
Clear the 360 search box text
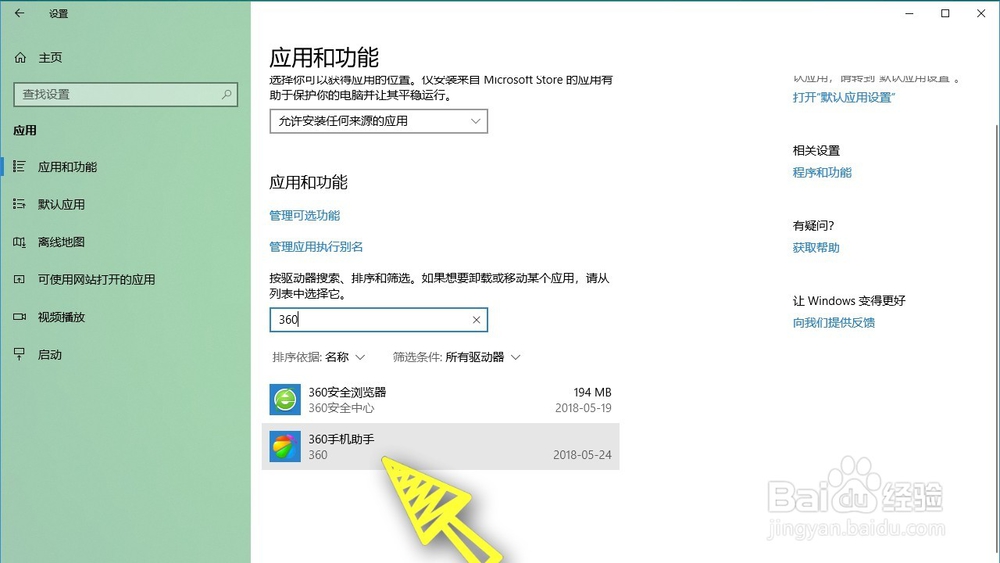476,320
